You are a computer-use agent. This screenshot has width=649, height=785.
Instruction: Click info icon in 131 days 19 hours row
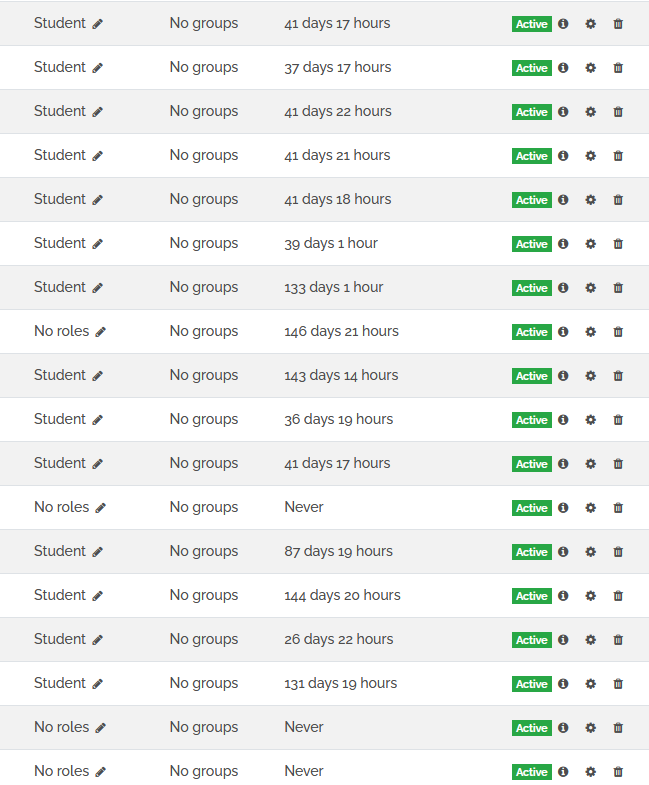coord(563,683)
